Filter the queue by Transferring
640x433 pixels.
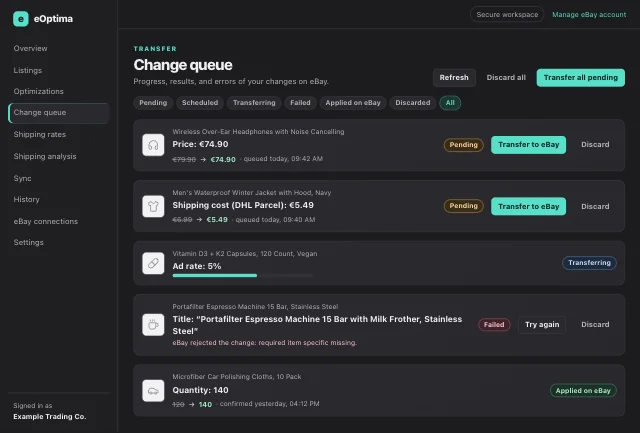[254, 103]
